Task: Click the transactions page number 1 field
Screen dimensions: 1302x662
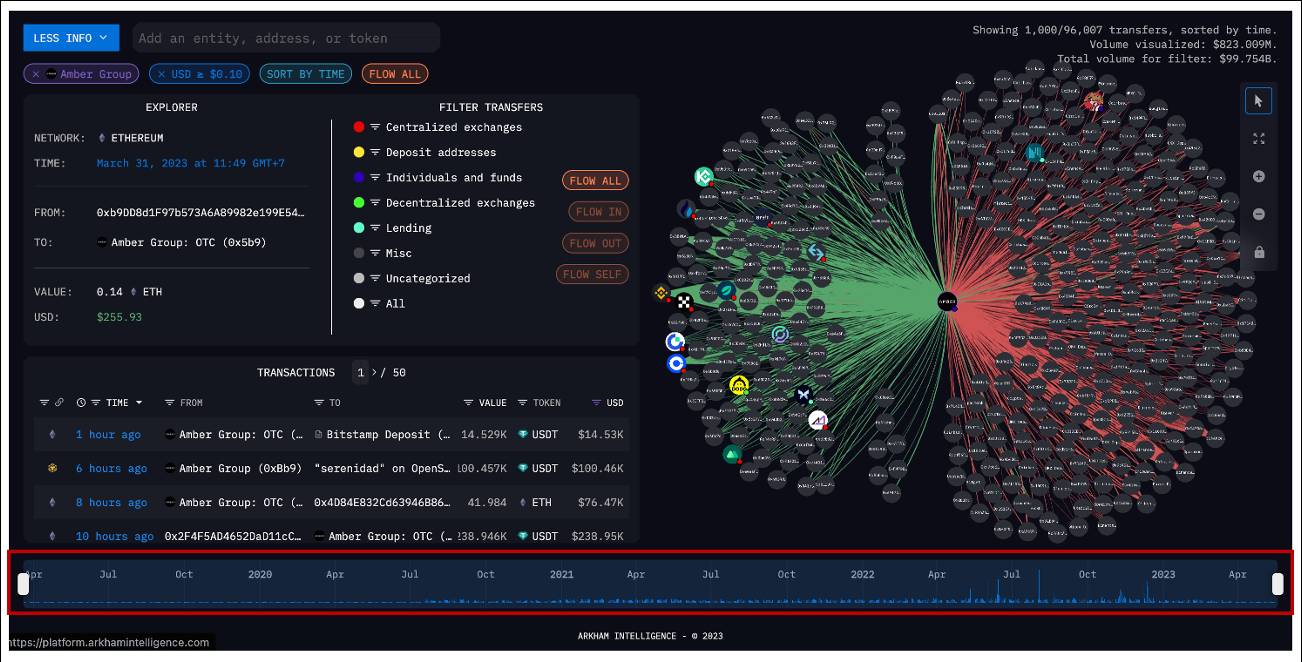Action: (x=360, y=372)
